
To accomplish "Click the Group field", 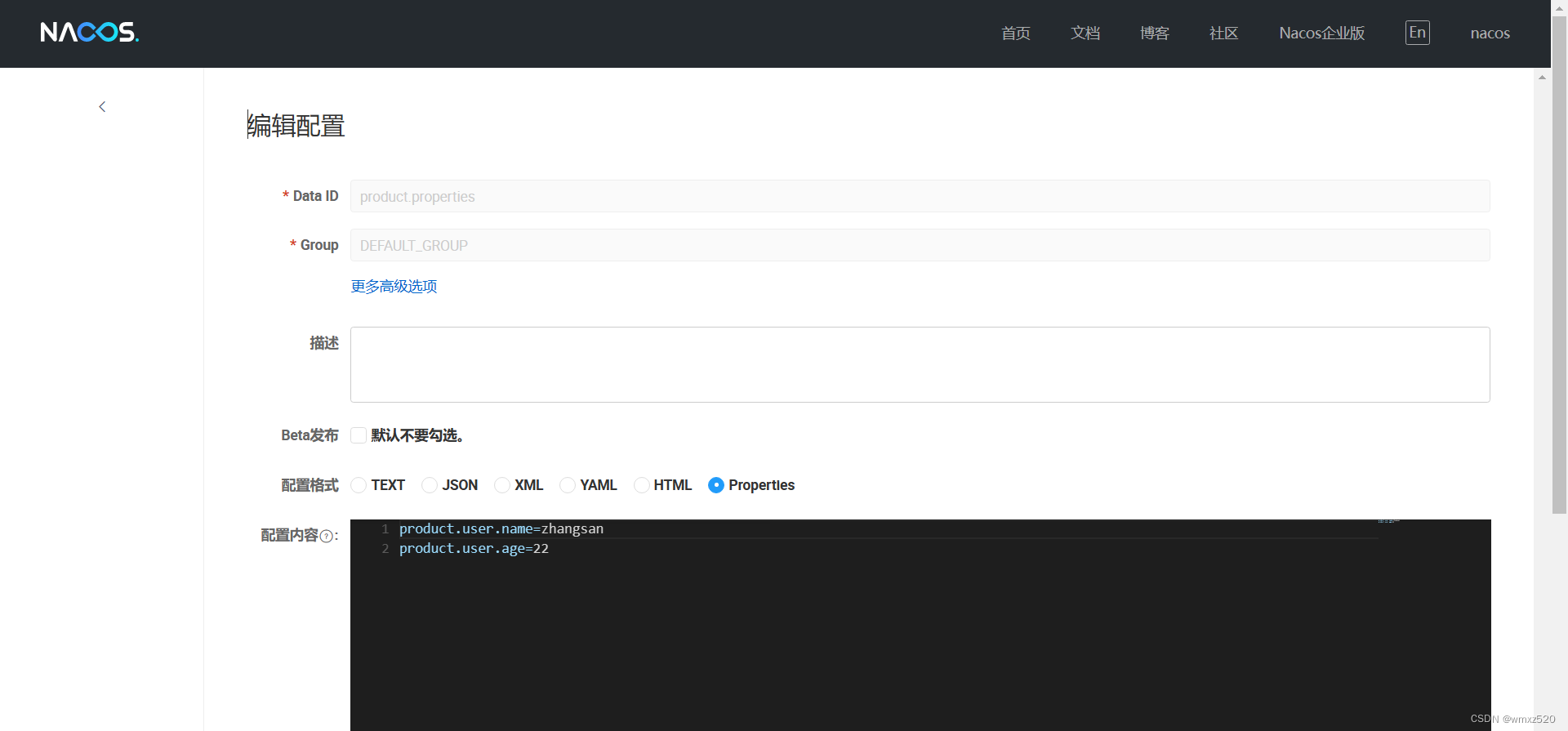I will coord(920,245).
